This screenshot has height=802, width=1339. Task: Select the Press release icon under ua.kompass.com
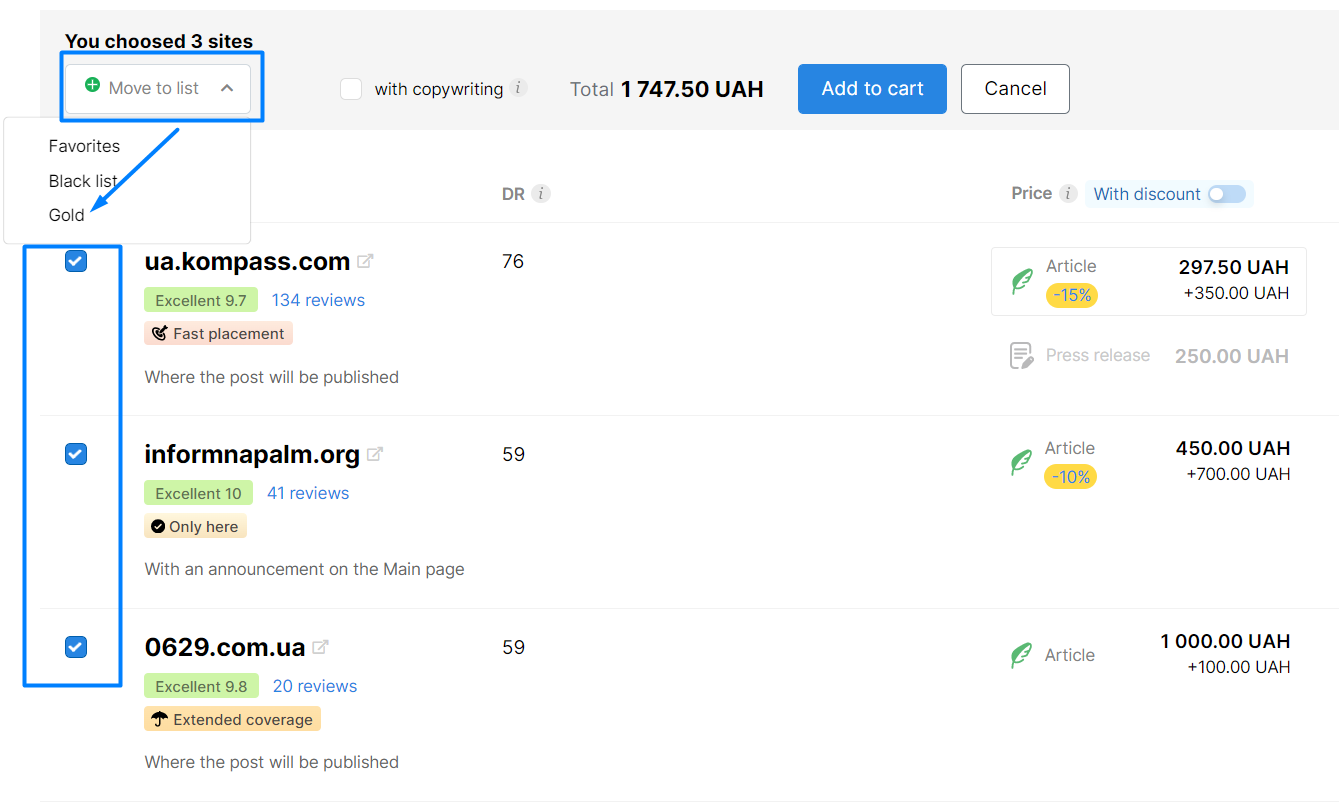(1021, 355)
